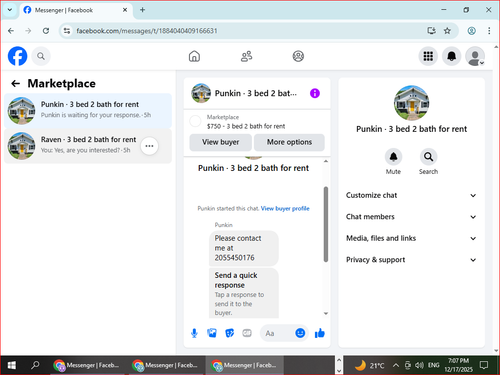Click the browser address bar URL

pos(147,31)
